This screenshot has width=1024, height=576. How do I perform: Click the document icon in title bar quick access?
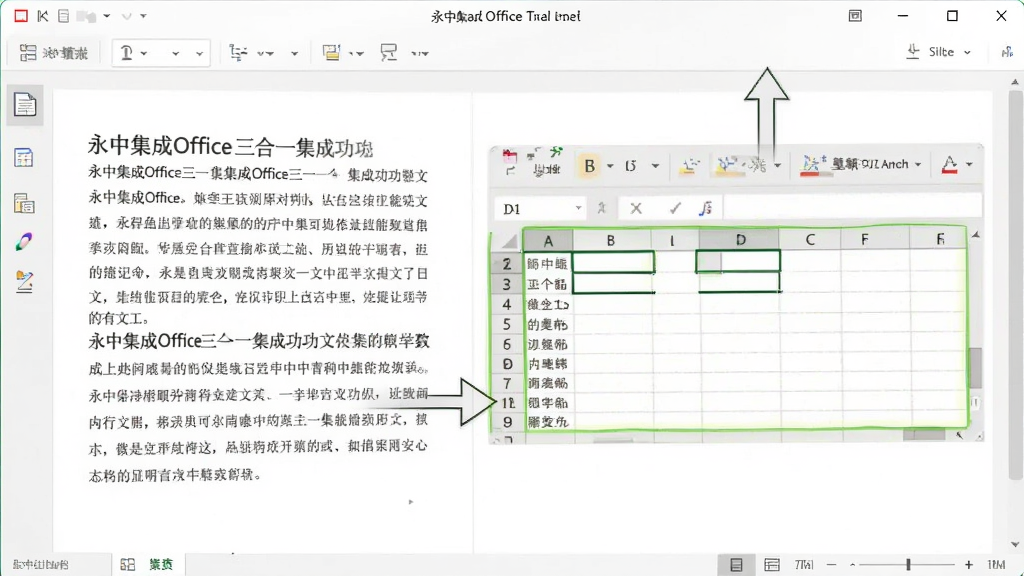63,16
